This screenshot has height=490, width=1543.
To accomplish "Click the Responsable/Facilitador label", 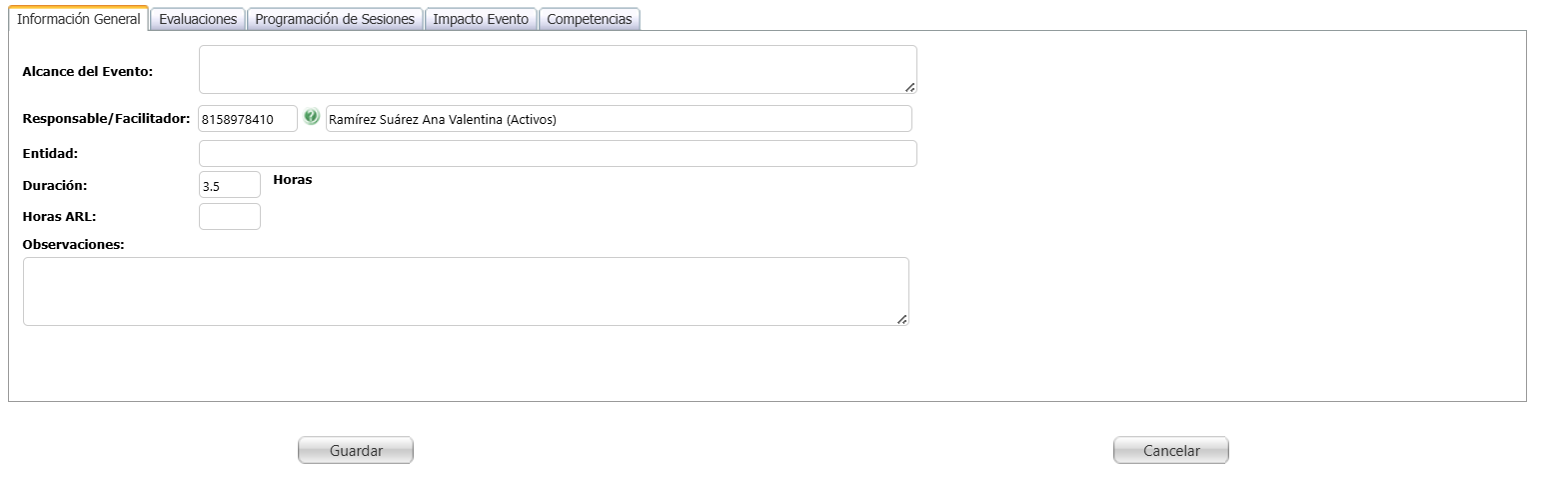I will coord(106,119).
